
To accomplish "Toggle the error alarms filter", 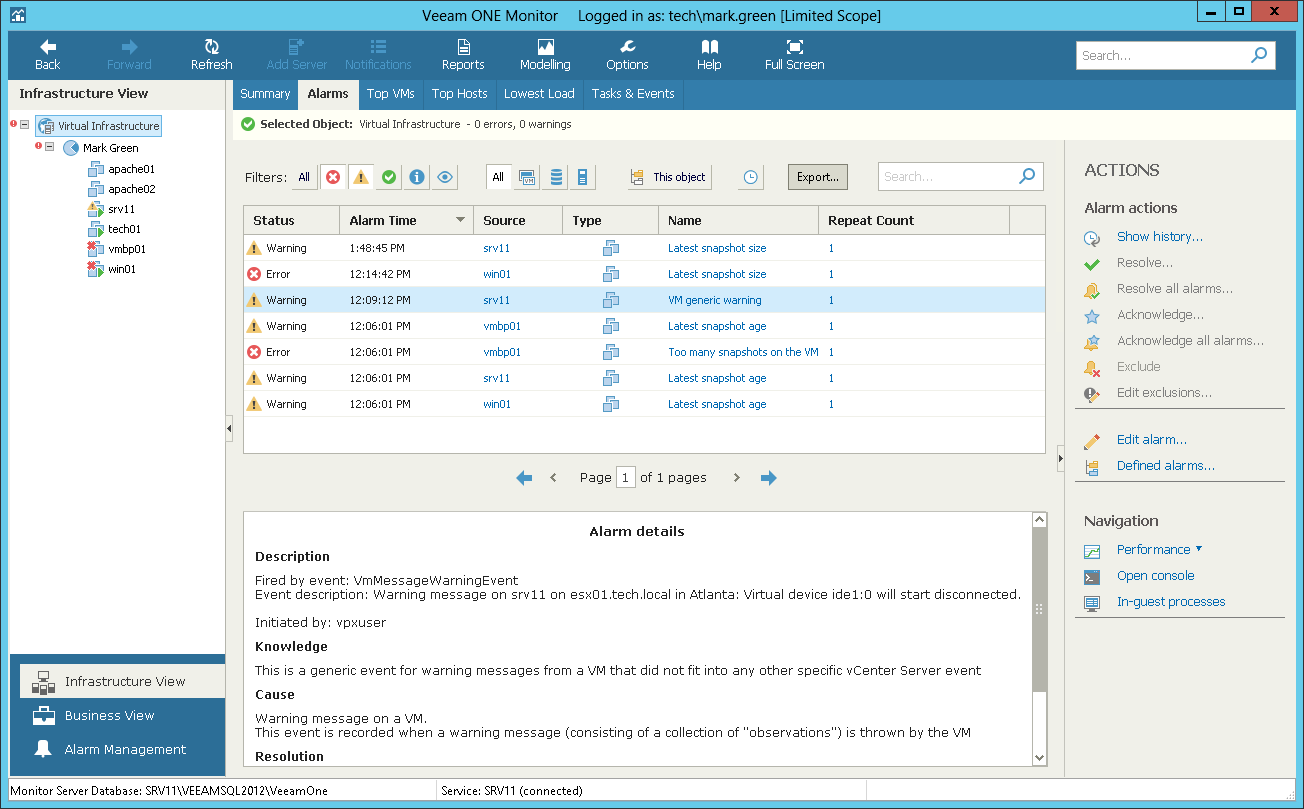I will [333, 177].
